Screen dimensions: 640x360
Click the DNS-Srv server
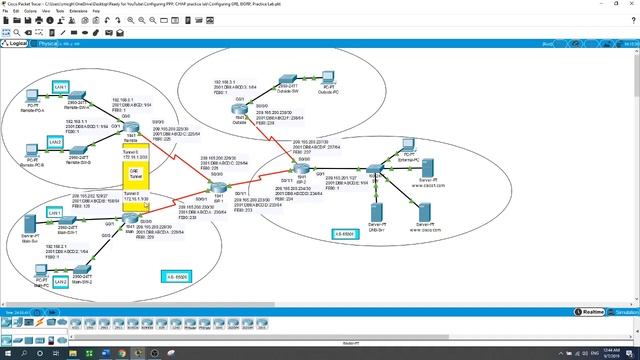(x=376, y=213)
